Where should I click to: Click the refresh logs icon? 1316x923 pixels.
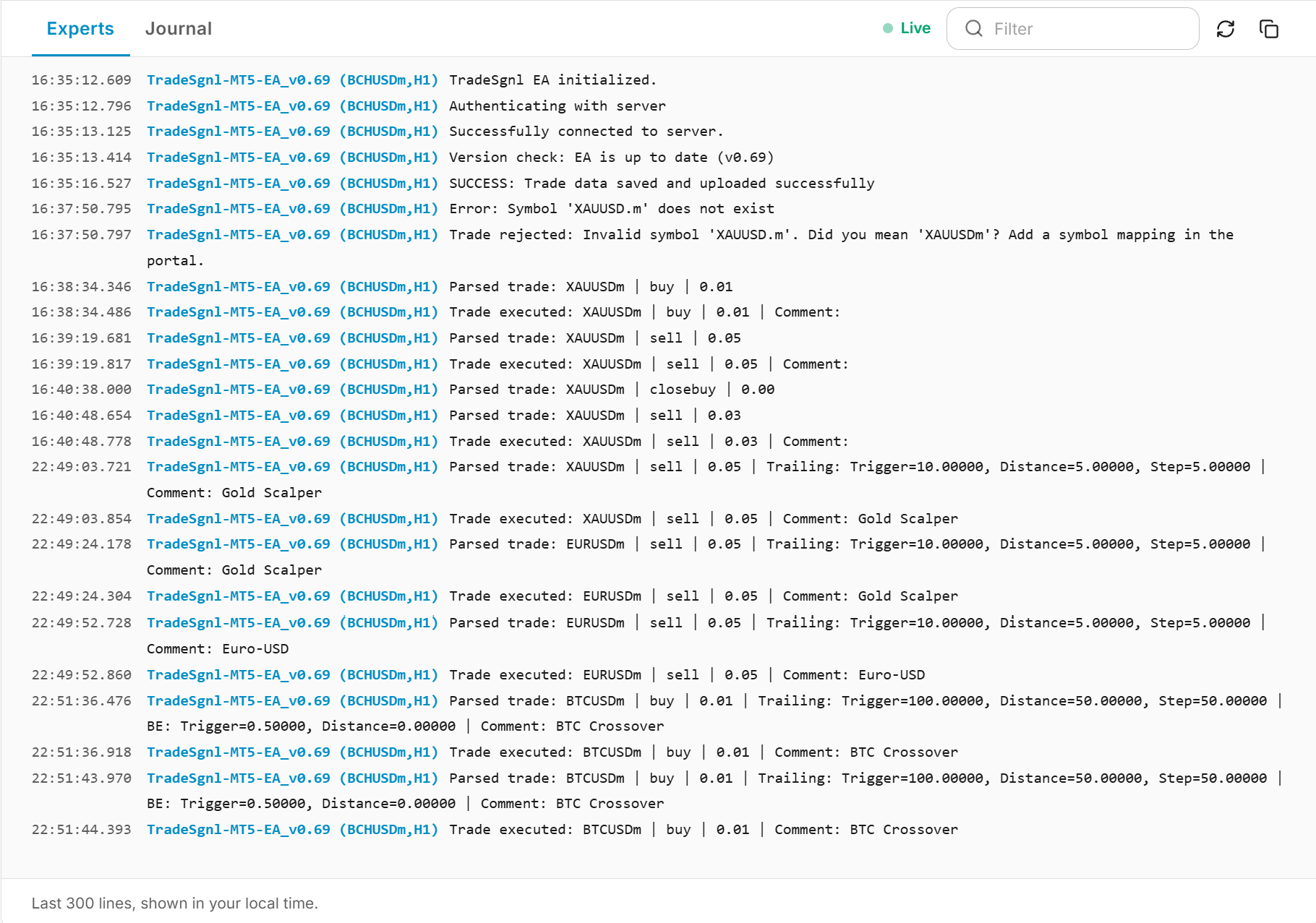pyautogui.click(x=1226, y=29)
